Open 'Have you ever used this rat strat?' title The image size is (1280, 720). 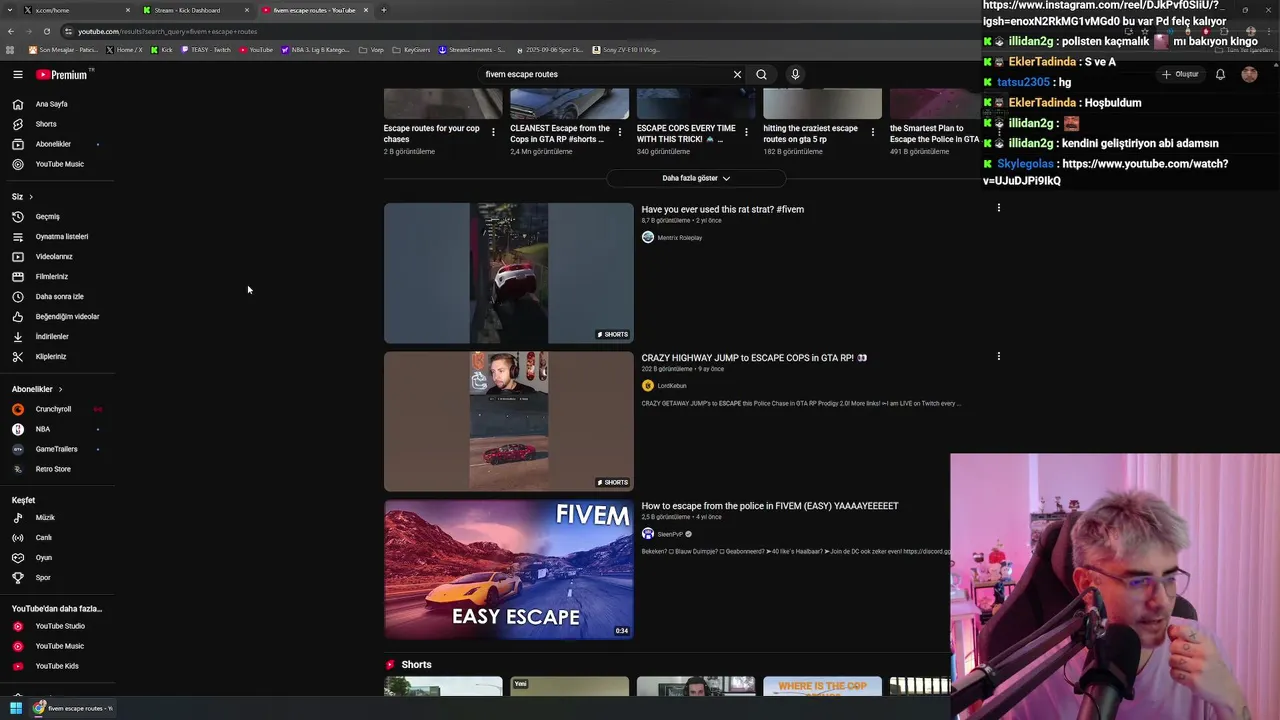point(722,209)
